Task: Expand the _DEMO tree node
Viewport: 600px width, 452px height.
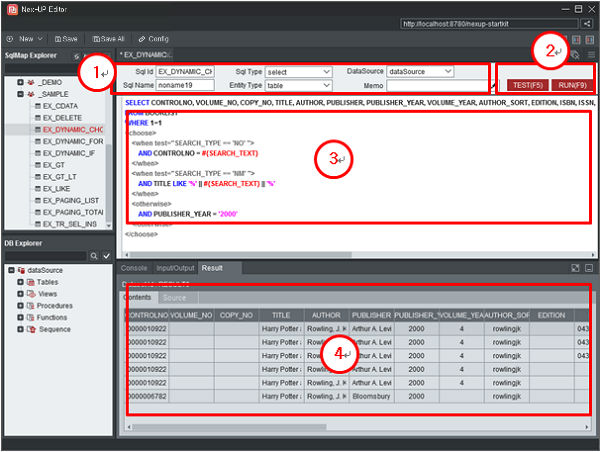Action: 20,82
